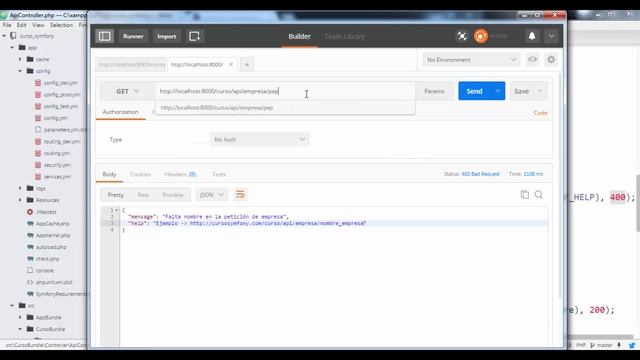Open the JSON format dropdown
Image resolution: width=640 pixels, height=360 pixels.
(x=212, y=195)
